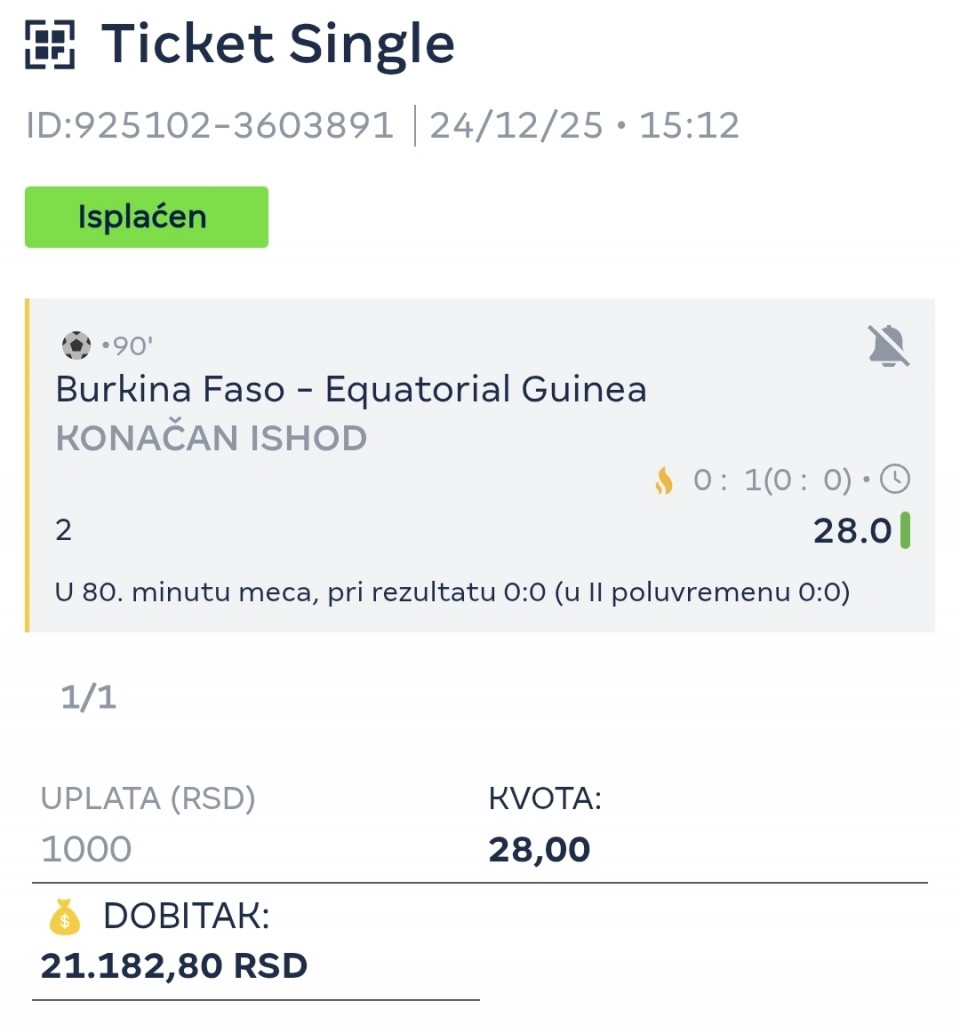Click the ticket date 24/12/25 15:12
The image size is (960, 1032).
[x=584, y=126]
